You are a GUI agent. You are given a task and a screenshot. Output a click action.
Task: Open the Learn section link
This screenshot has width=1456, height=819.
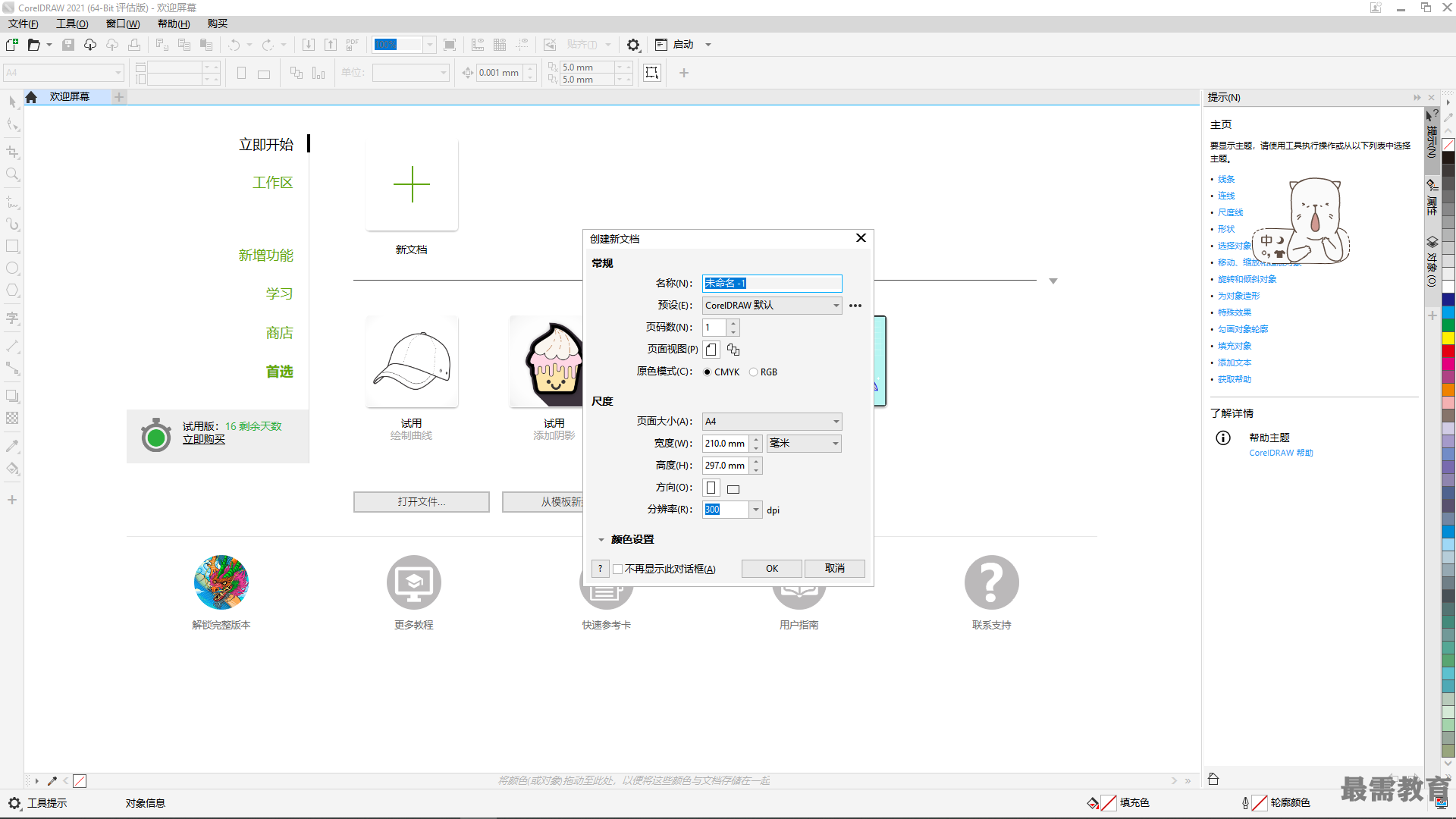point(279,293)
